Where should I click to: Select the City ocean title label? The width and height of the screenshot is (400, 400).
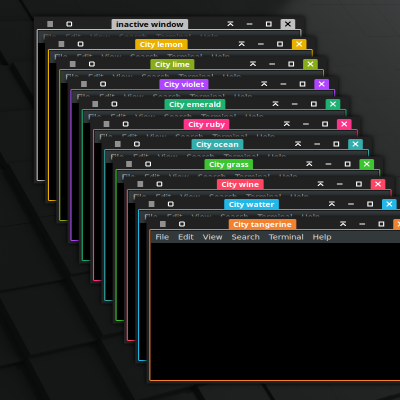click(217, 144)
